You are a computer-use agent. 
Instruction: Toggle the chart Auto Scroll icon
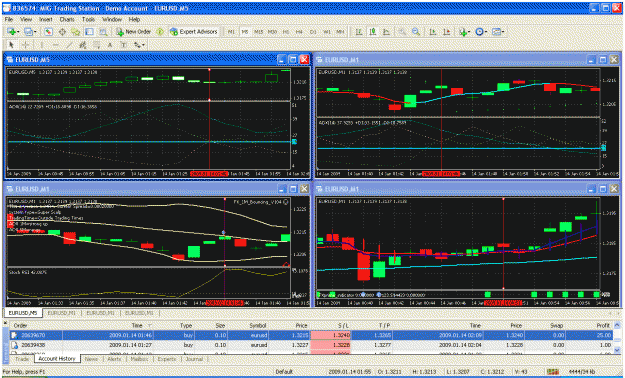pos(432,32)
